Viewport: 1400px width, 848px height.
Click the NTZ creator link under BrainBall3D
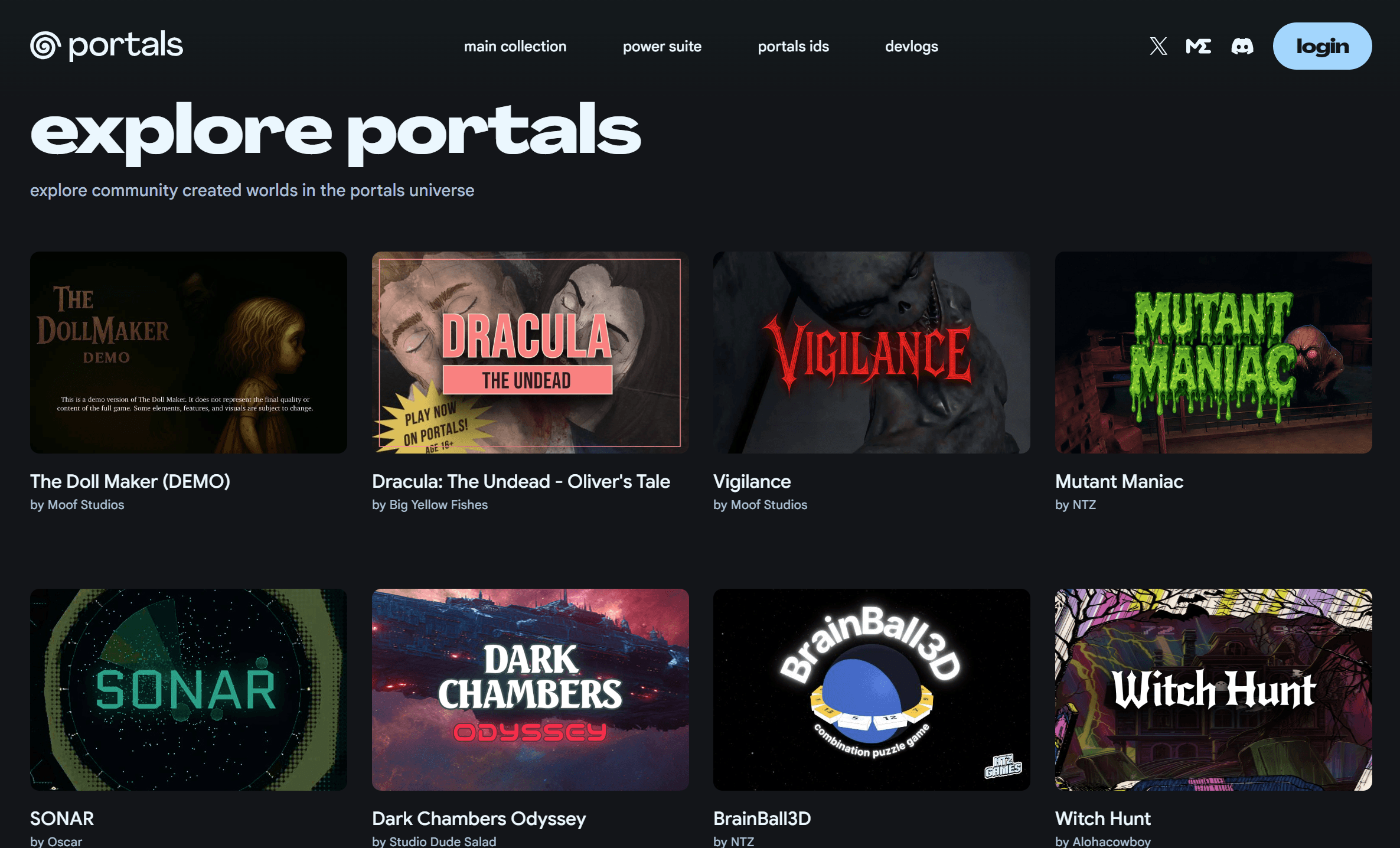point(734,841)
